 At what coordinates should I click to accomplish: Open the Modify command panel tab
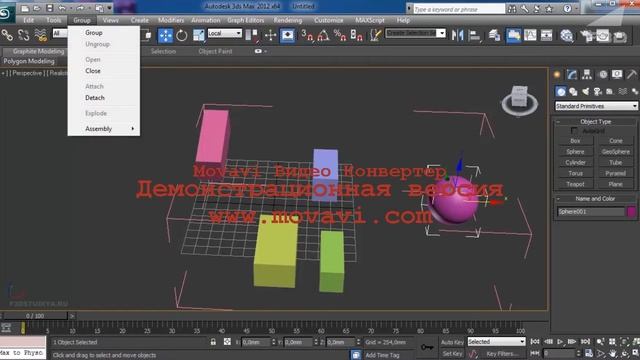click(x=572, y=74)
